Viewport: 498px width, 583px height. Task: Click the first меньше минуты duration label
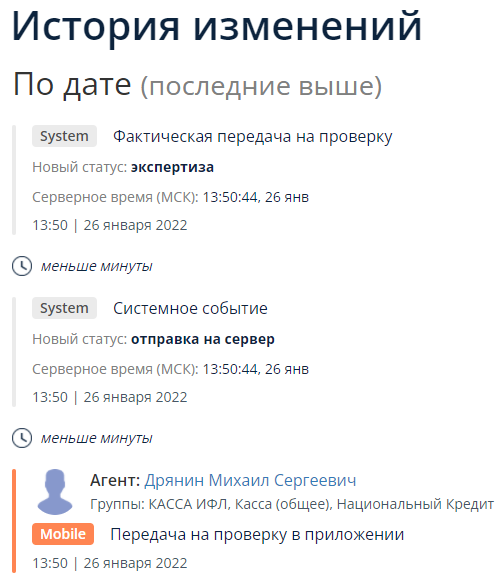[x=96, y=266]
